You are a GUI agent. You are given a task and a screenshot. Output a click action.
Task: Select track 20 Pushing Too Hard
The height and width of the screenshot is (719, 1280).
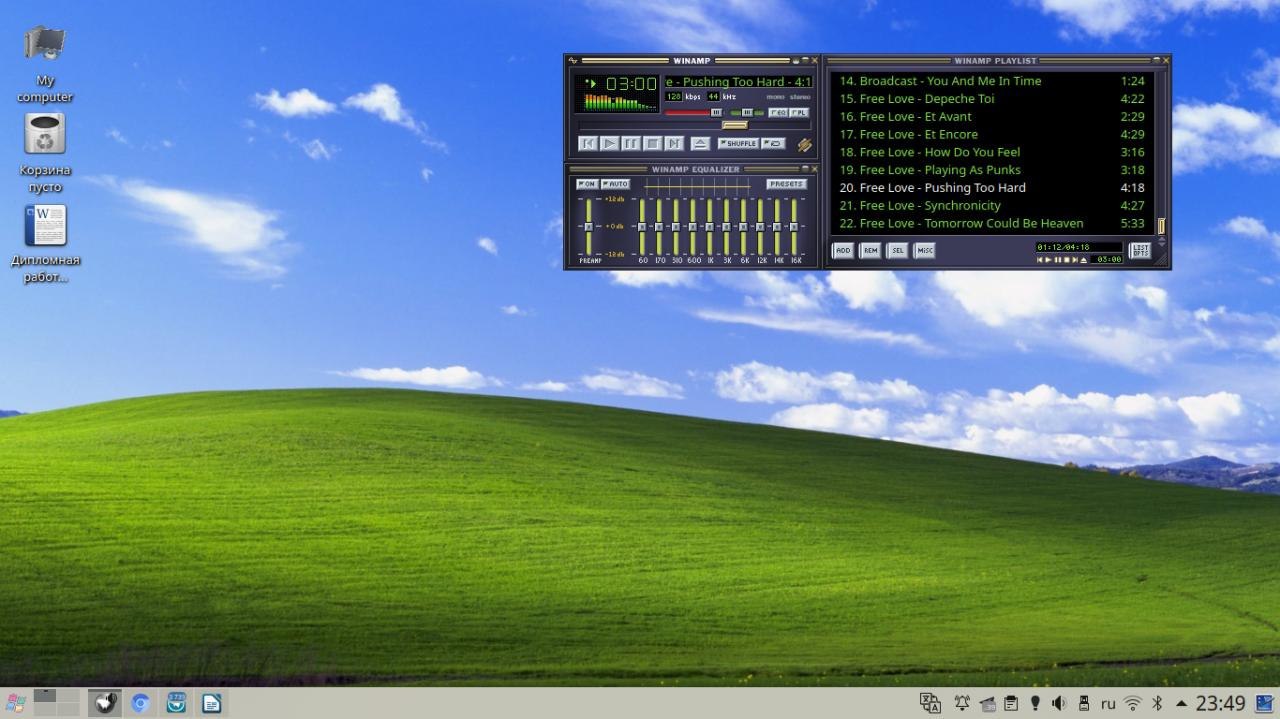click(992, 188)
